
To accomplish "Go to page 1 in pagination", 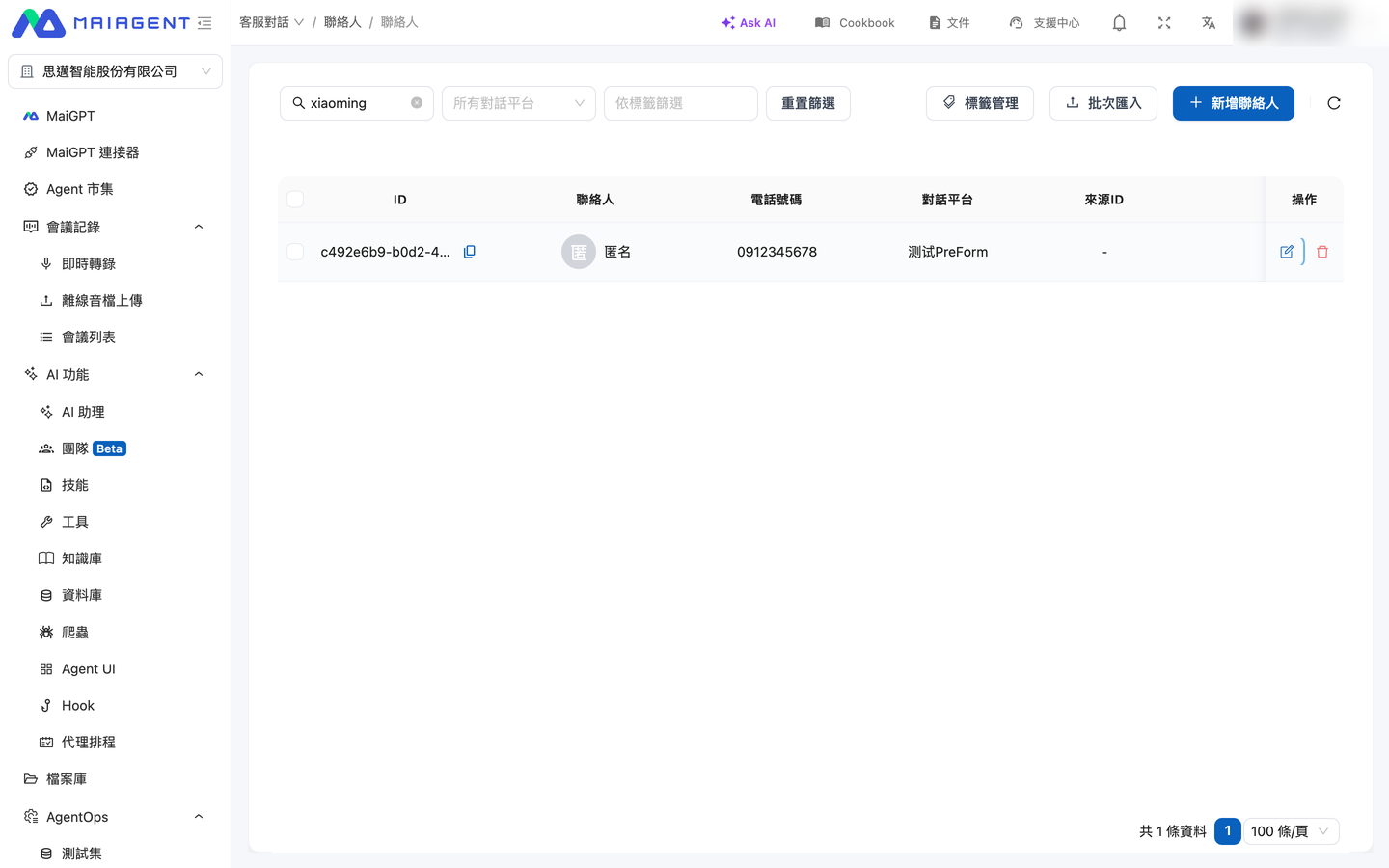I will 1228,831.
